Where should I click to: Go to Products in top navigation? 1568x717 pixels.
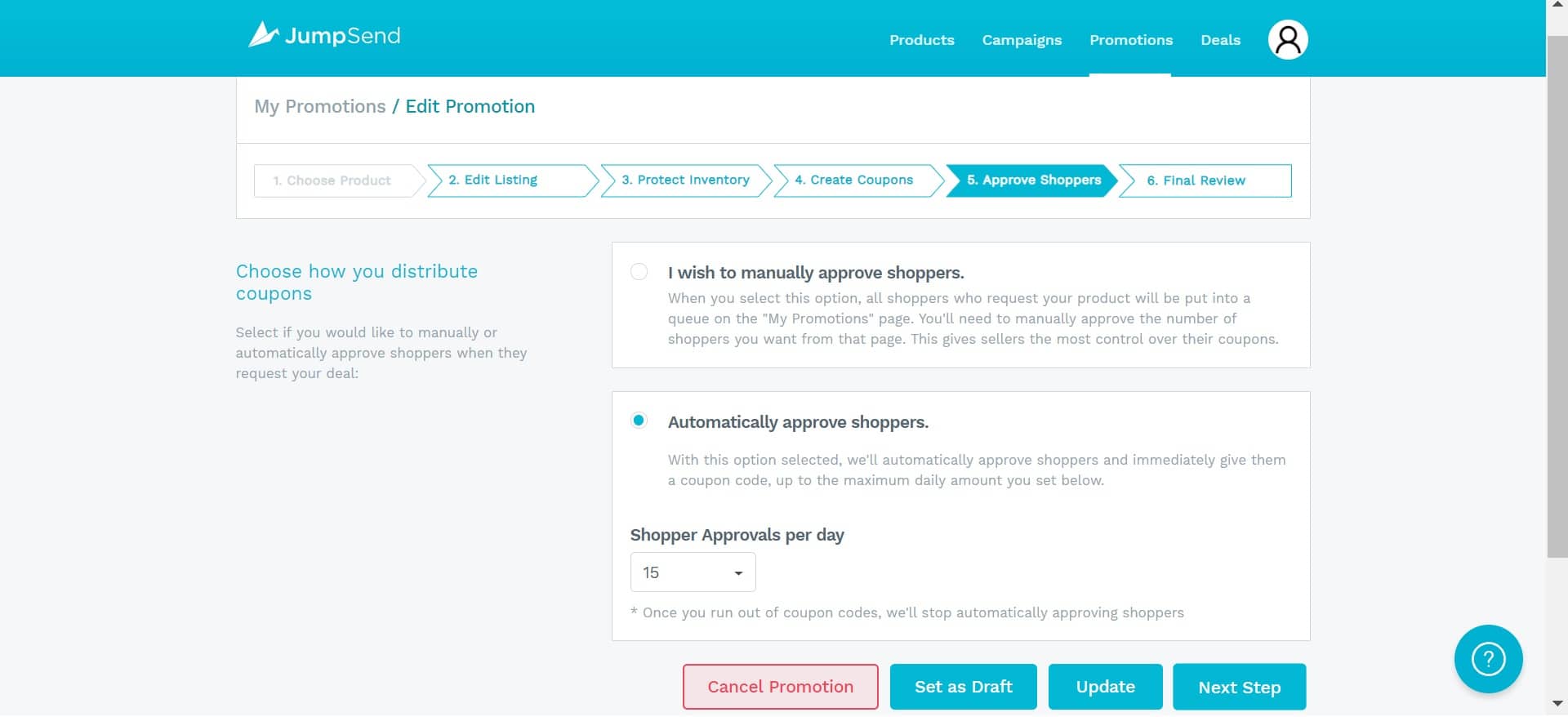pos(921,40)
